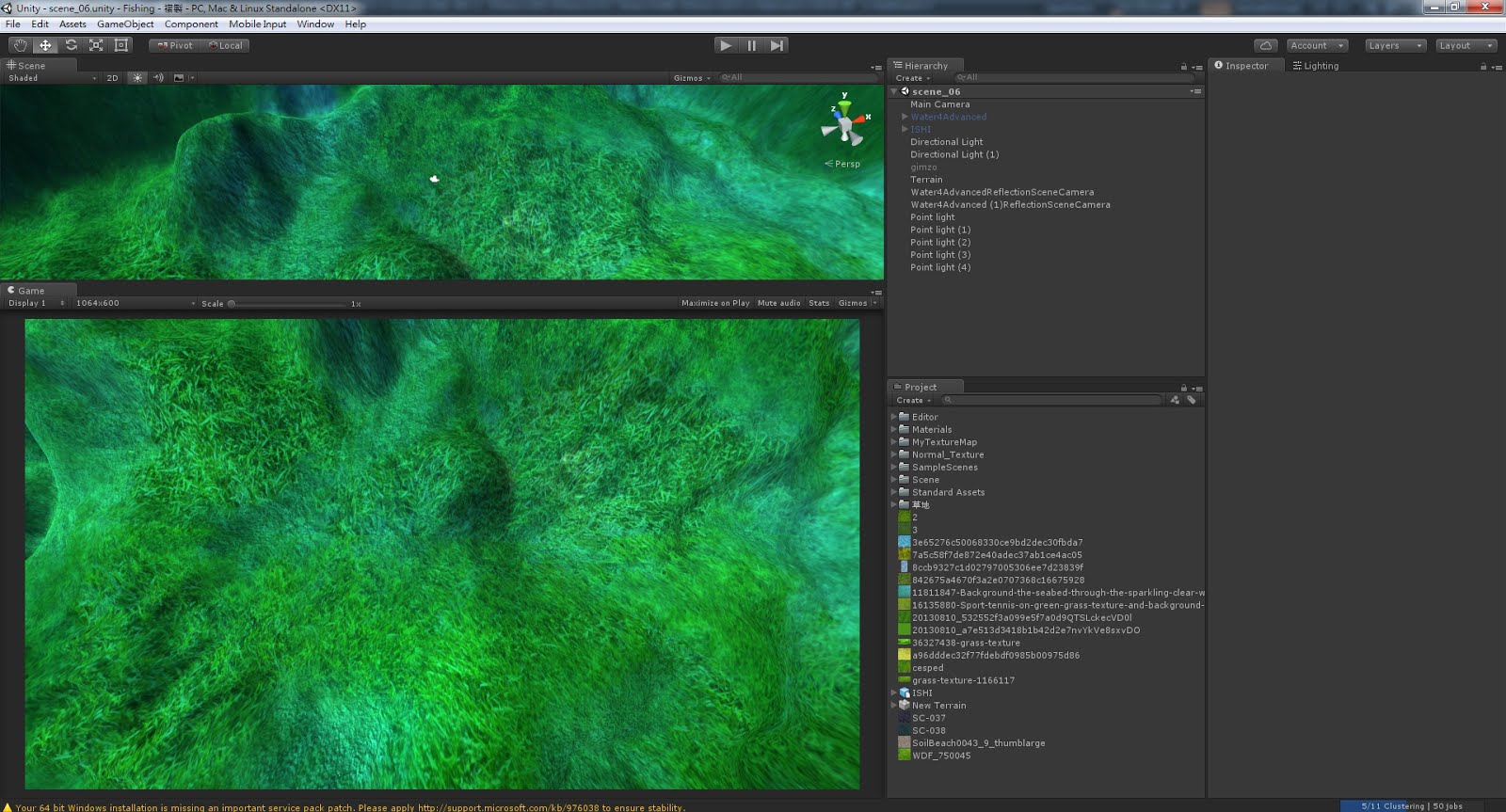This screenshot has width=1506, height=812.
Task: Toggle scene audio speaker icon
Action: 158,78
